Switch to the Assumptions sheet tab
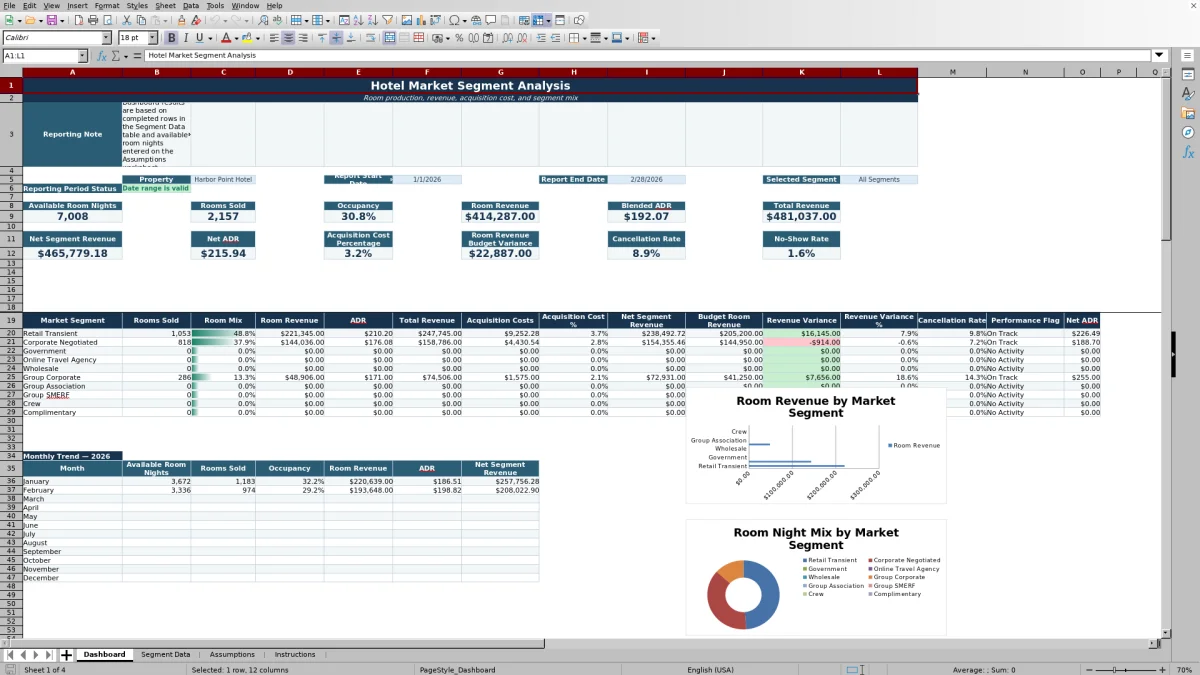This screenshot has width=1200, height=675. tap(232, 655)
